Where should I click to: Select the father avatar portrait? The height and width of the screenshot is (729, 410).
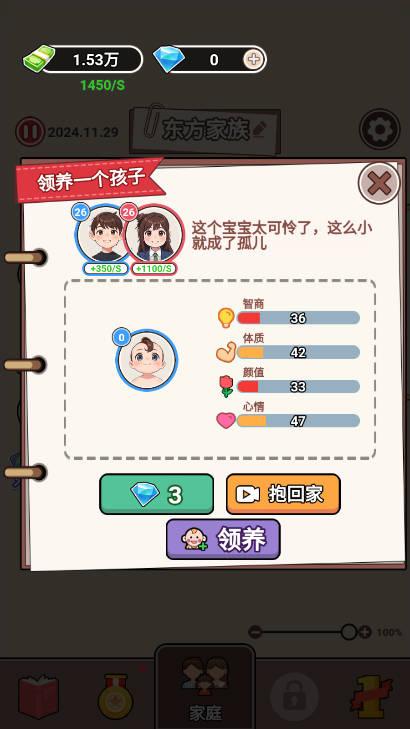click(103, 234)
